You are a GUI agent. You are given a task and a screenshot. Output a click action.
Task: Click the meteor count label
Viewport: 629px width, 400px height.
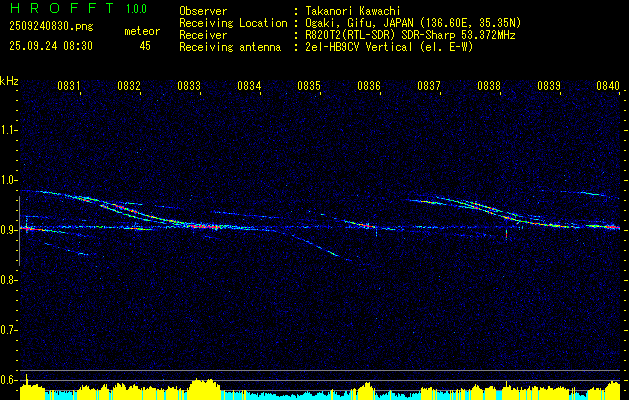tap(142, 31)
